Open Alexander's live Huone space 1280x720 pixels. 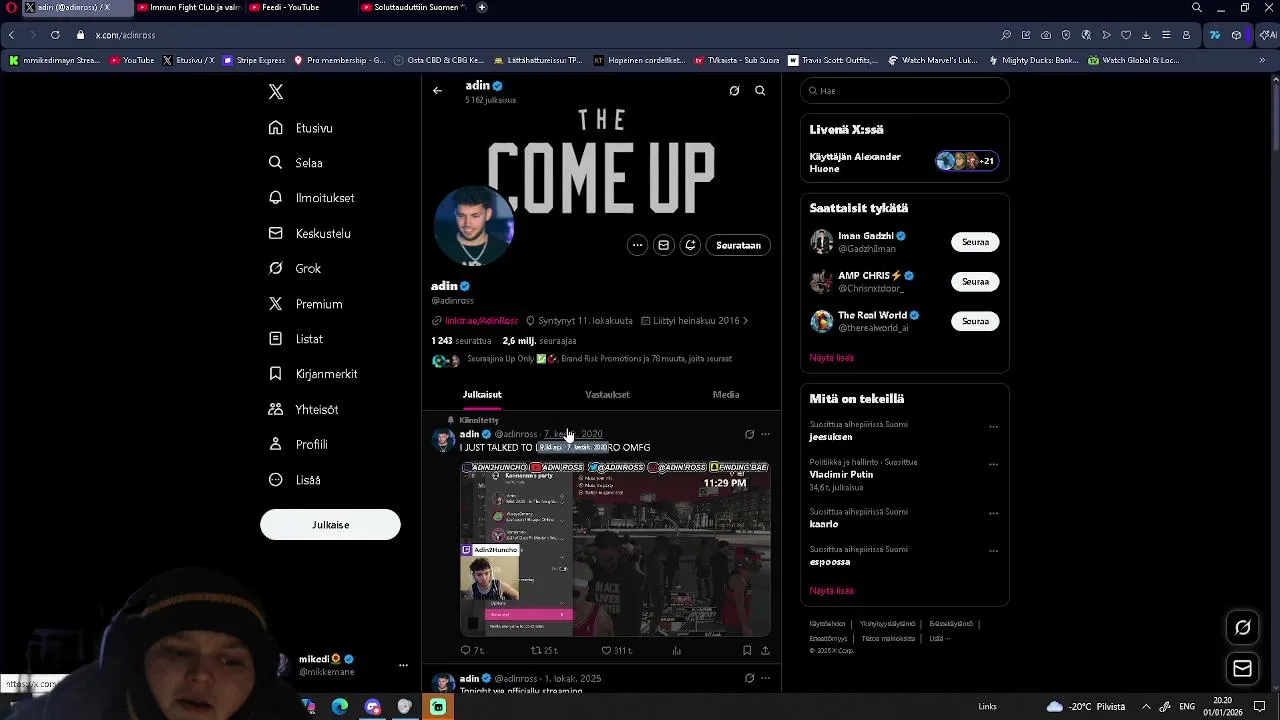point(905,162)
